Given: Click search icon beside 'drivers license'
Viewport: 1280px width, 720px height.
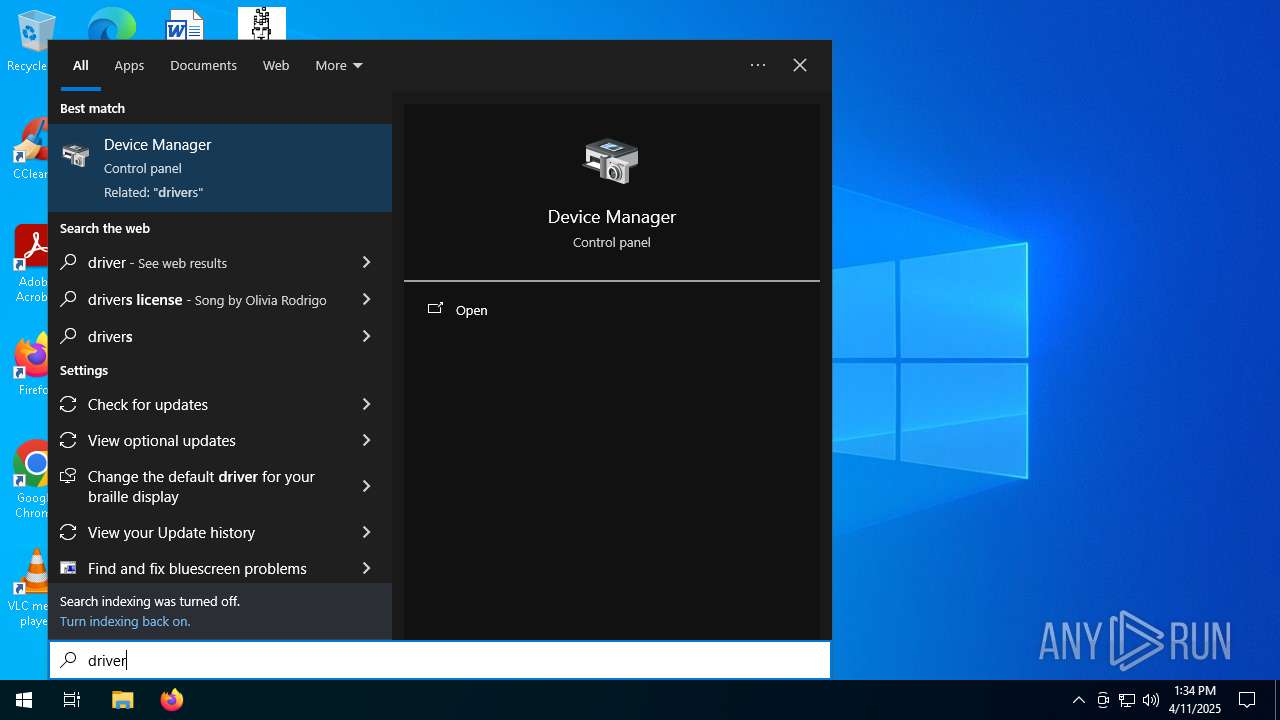Looking at the screenshot, I should [x=69, y=299].
